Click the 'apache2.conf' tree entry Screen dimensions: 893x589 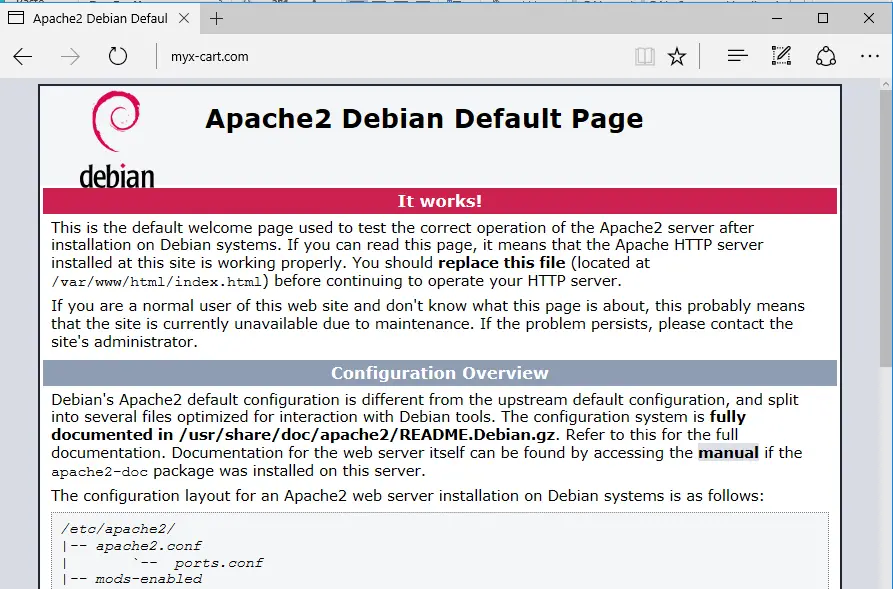pos(148,546)
